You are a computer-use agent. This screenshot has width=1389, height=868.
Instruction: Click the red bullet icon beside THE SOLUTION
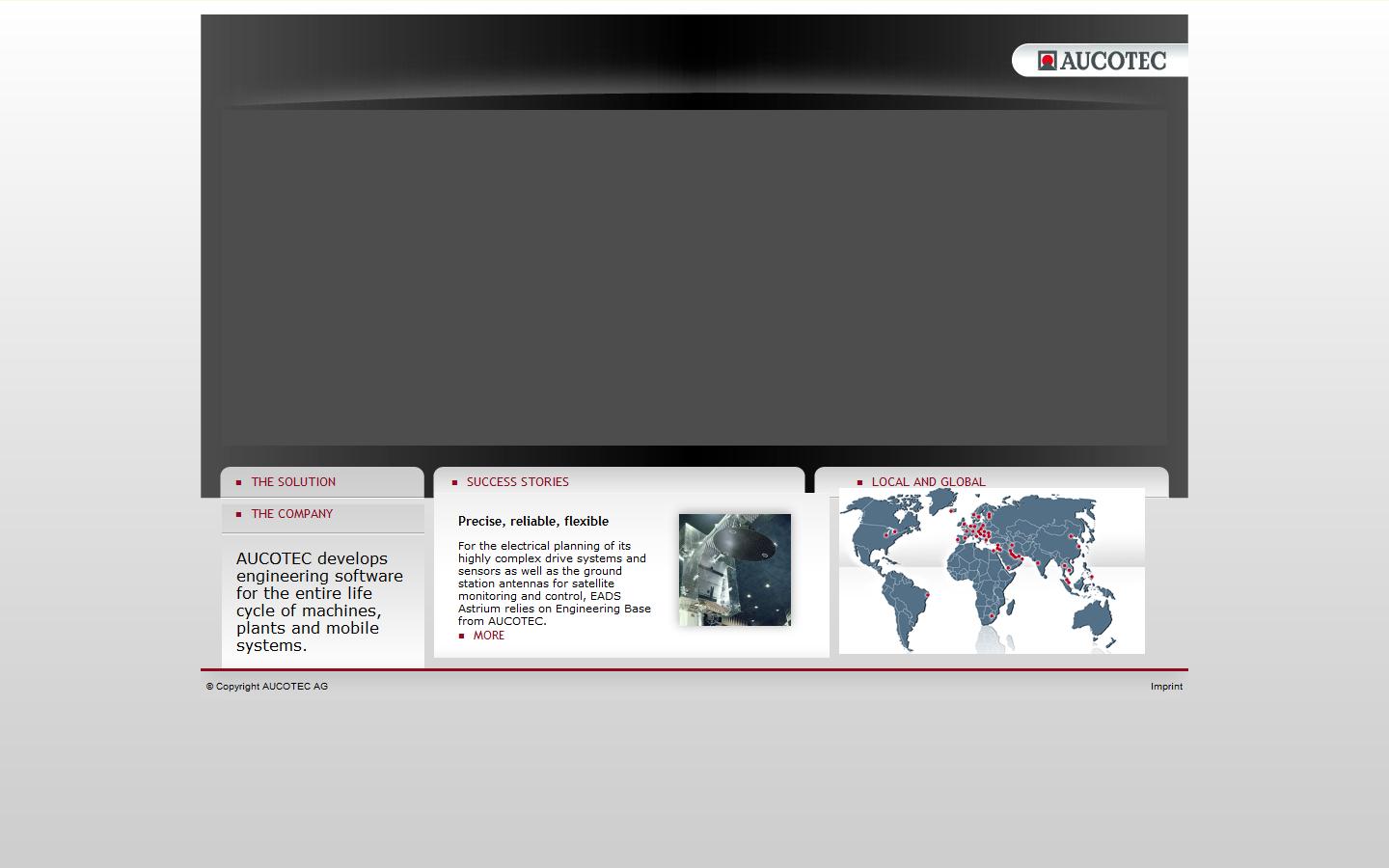pyautogui.click(x=240, y=482)
